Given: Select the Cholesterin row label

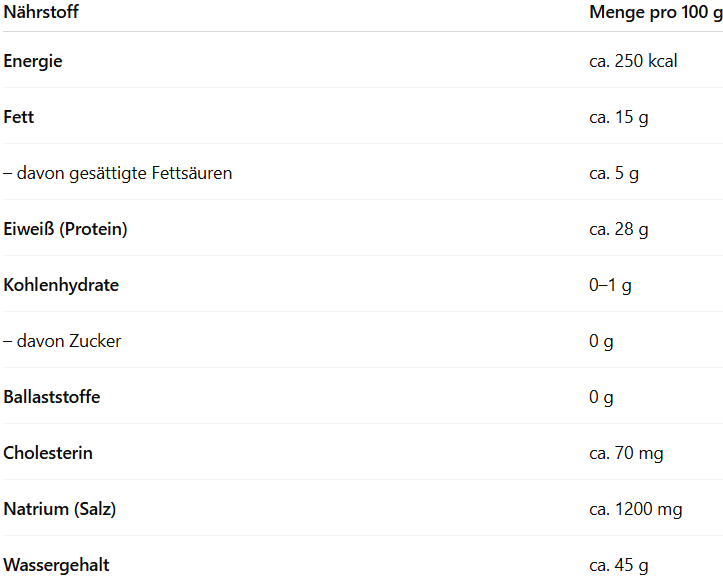Looking at the screenshot, I should (x=48, y=453).
